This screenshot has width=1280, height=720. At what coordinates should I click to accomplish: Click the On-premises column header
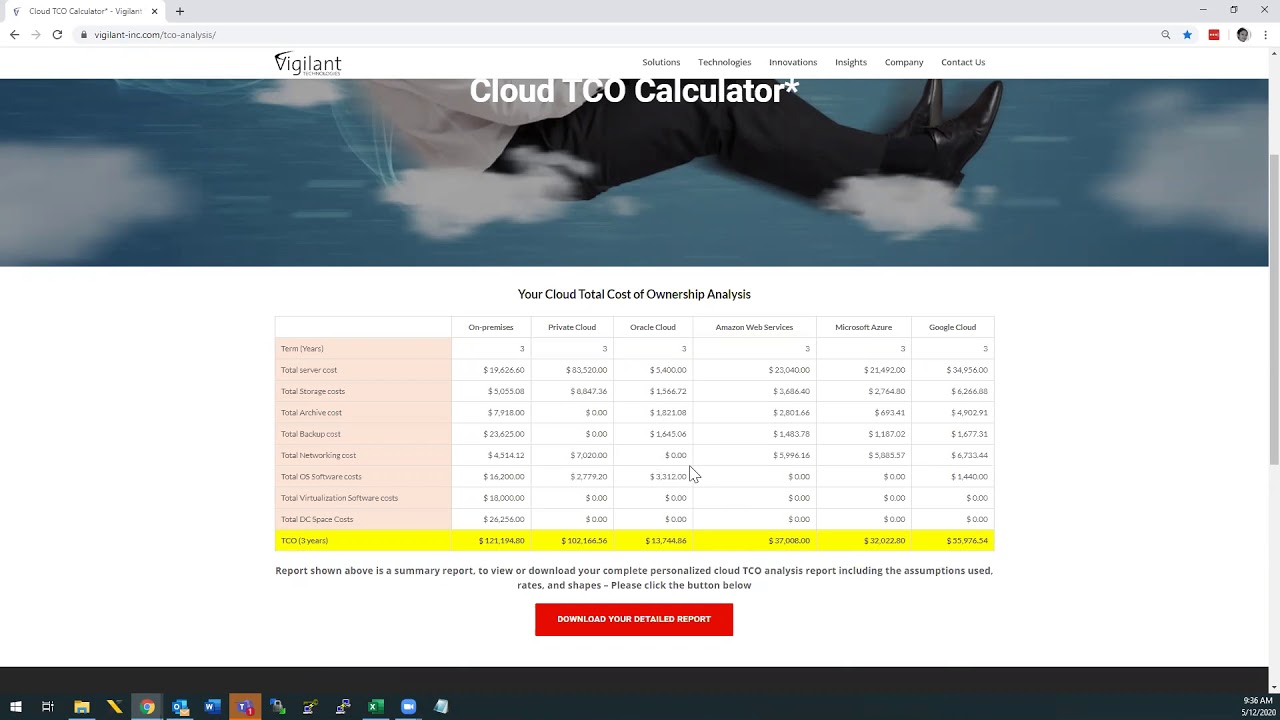tap(491, 327)
